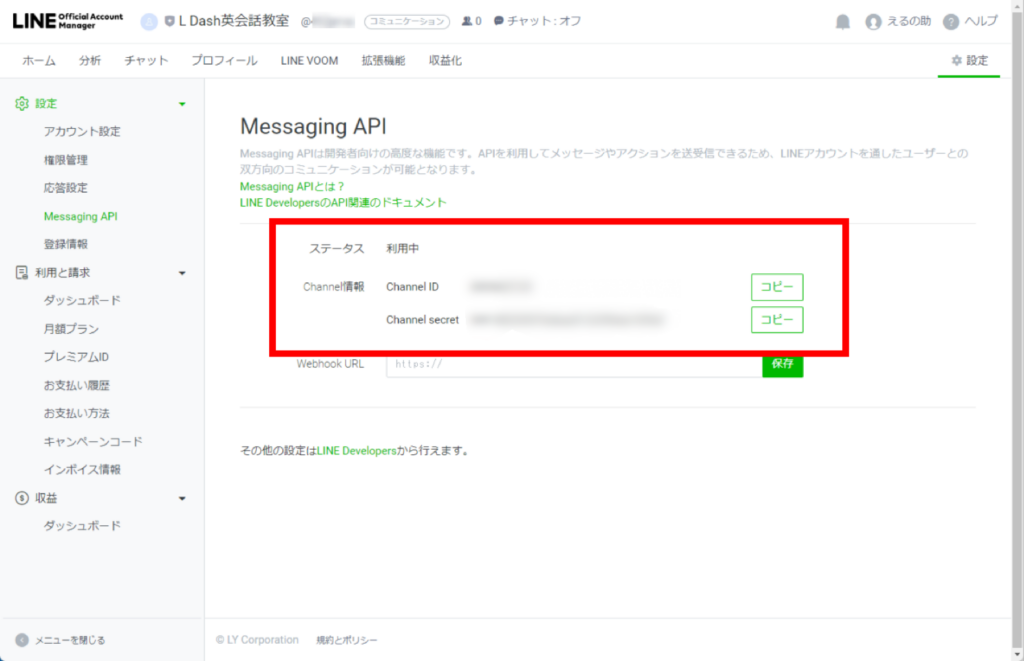Viewport: 1024px width, 661px height.
Task: Open 応答設定 in the sidebar
Action: (65, 188)
